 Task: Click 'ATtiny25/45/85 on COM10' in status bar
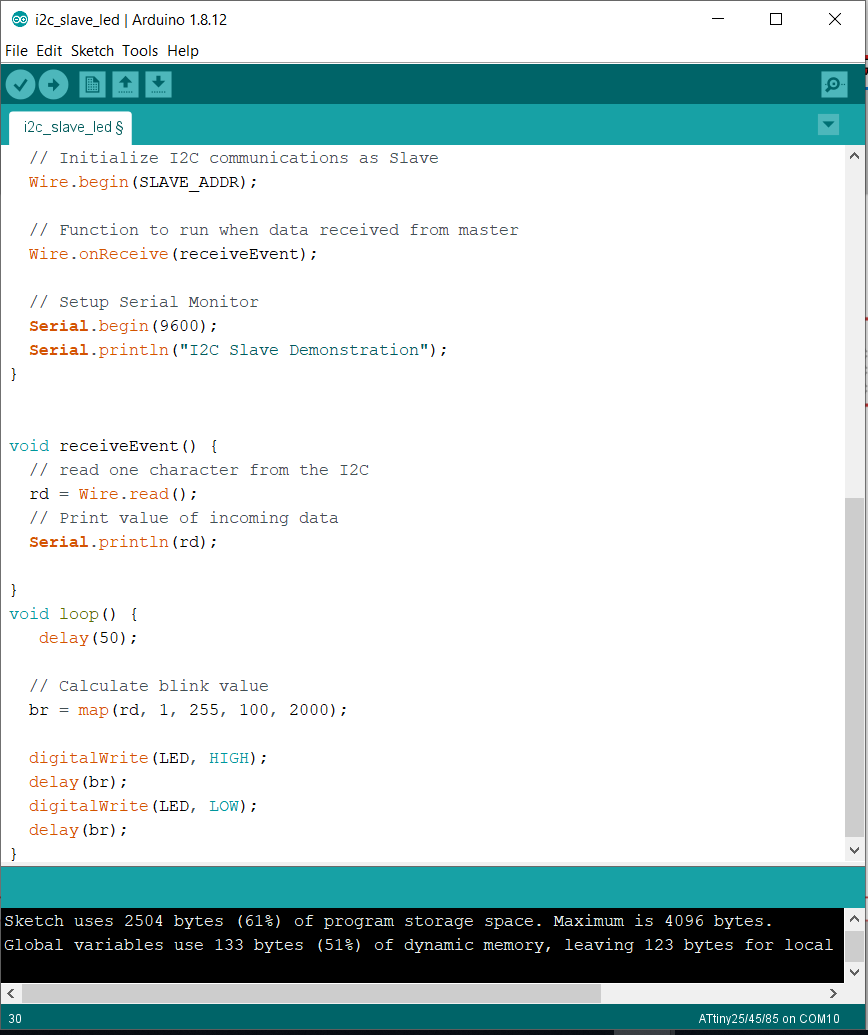pyautogui.click(x=769, y=1018)
